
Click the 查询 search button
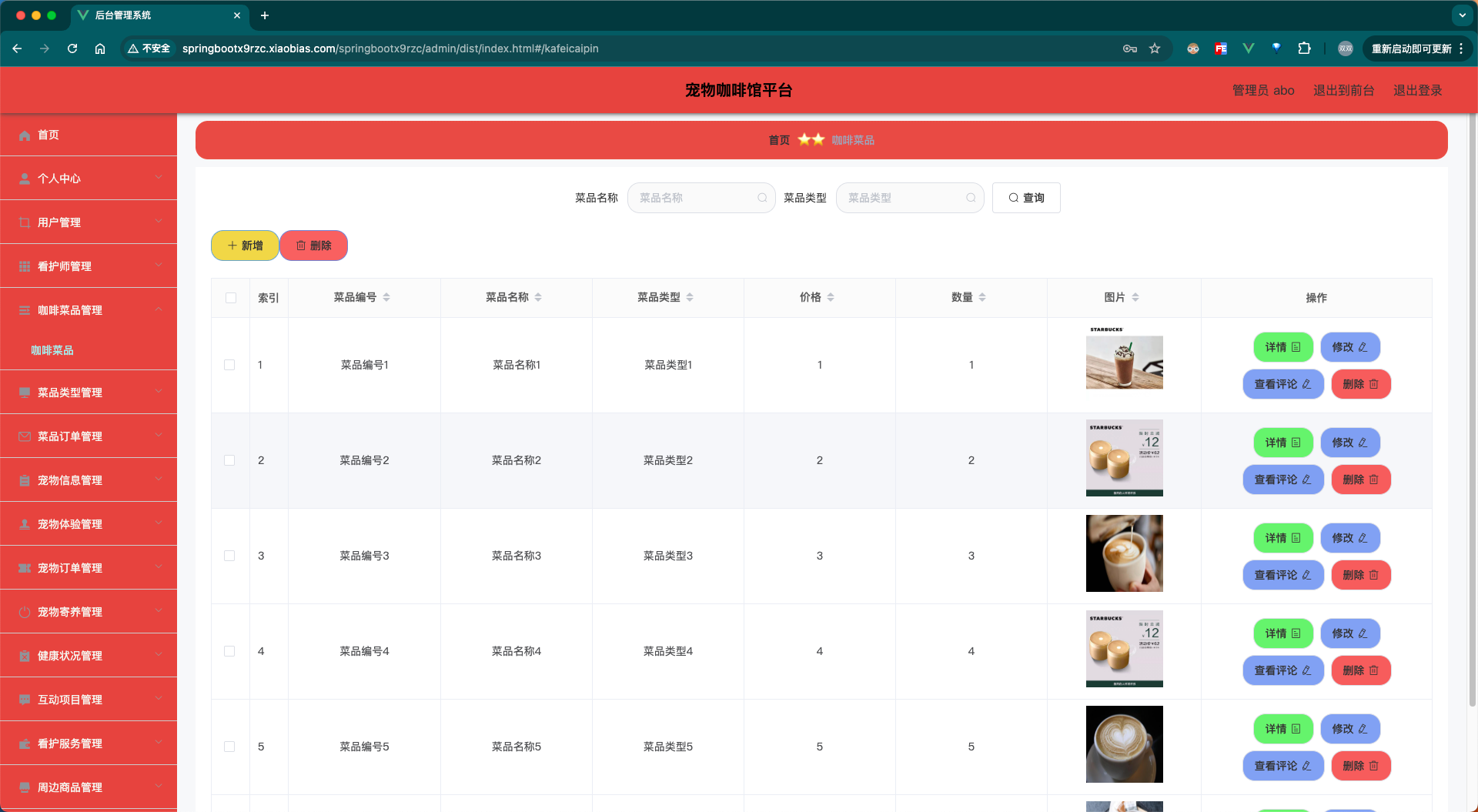[1026, 198]
